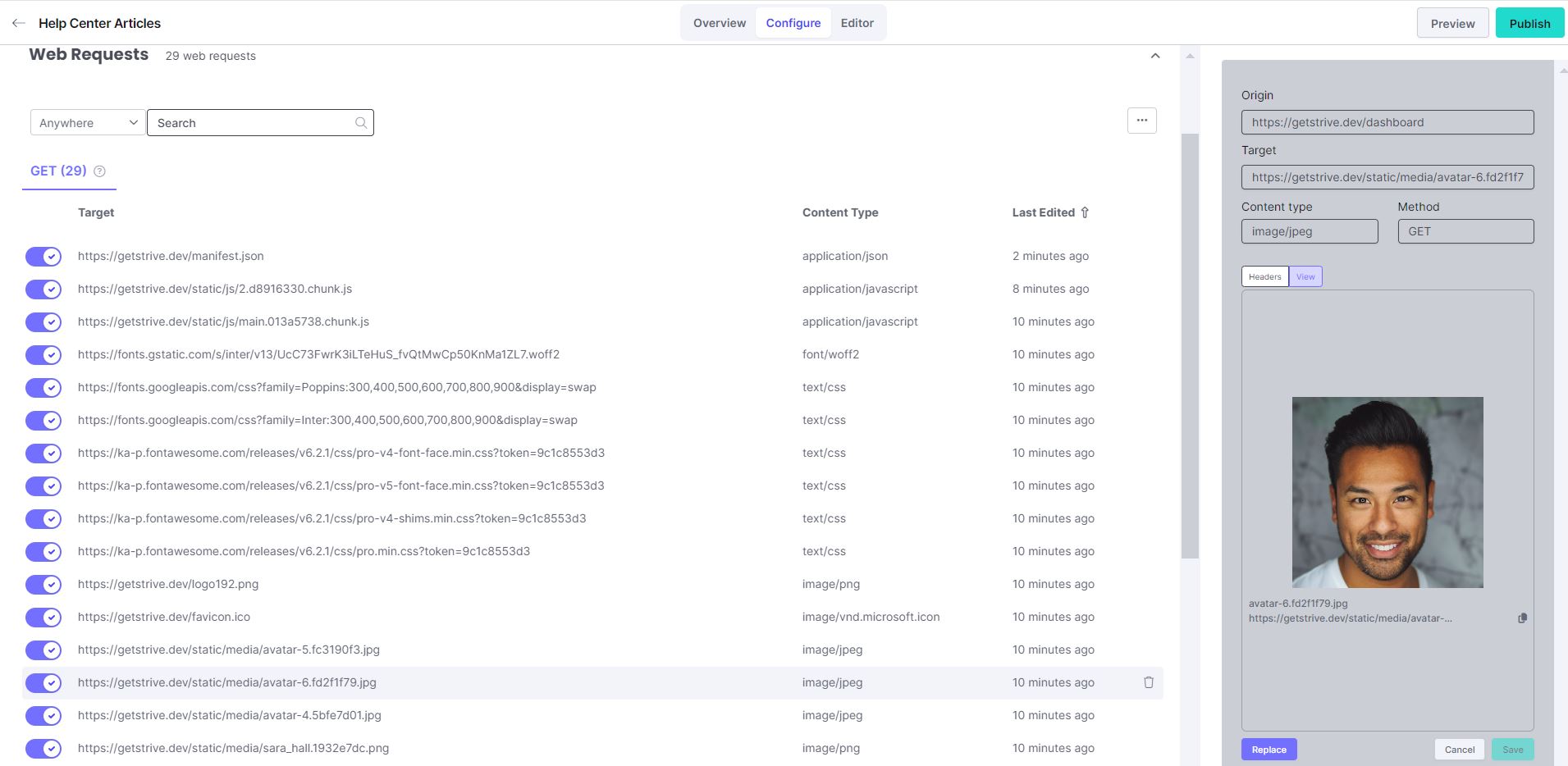Toggle the avatar-4.5bfe7d01.jpg request
The width and height of the screenshot is (1568, 766).
point(43,716)
